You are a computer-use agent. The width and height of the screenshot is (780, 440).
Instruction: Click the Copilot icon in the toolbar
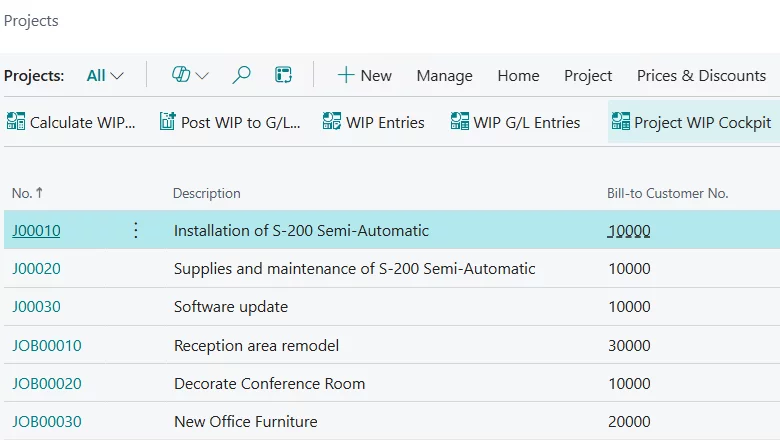coord(181,75)
